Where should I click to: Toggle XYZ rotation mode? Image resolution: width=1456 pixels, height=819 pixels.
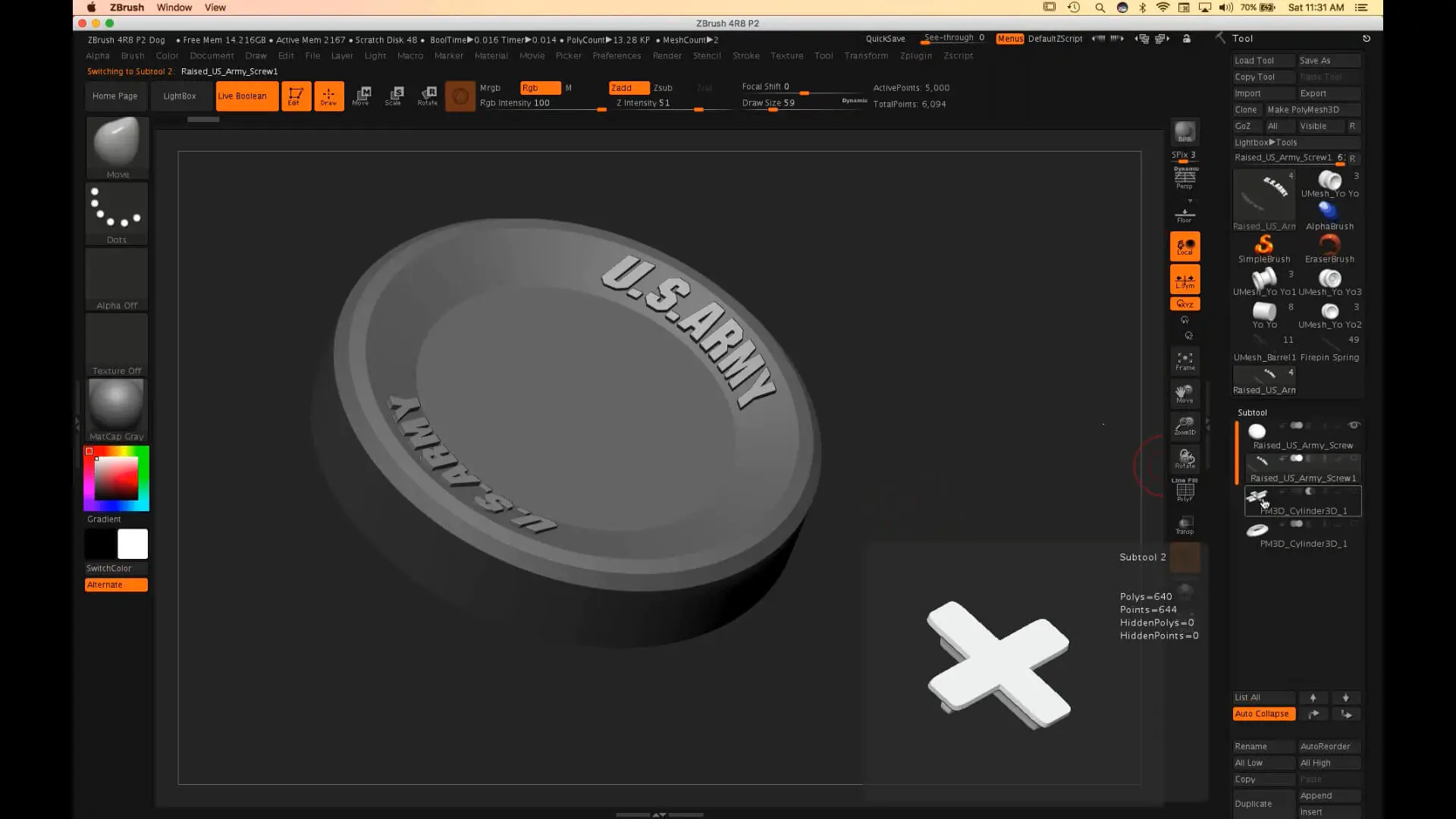pos(1185,304)
